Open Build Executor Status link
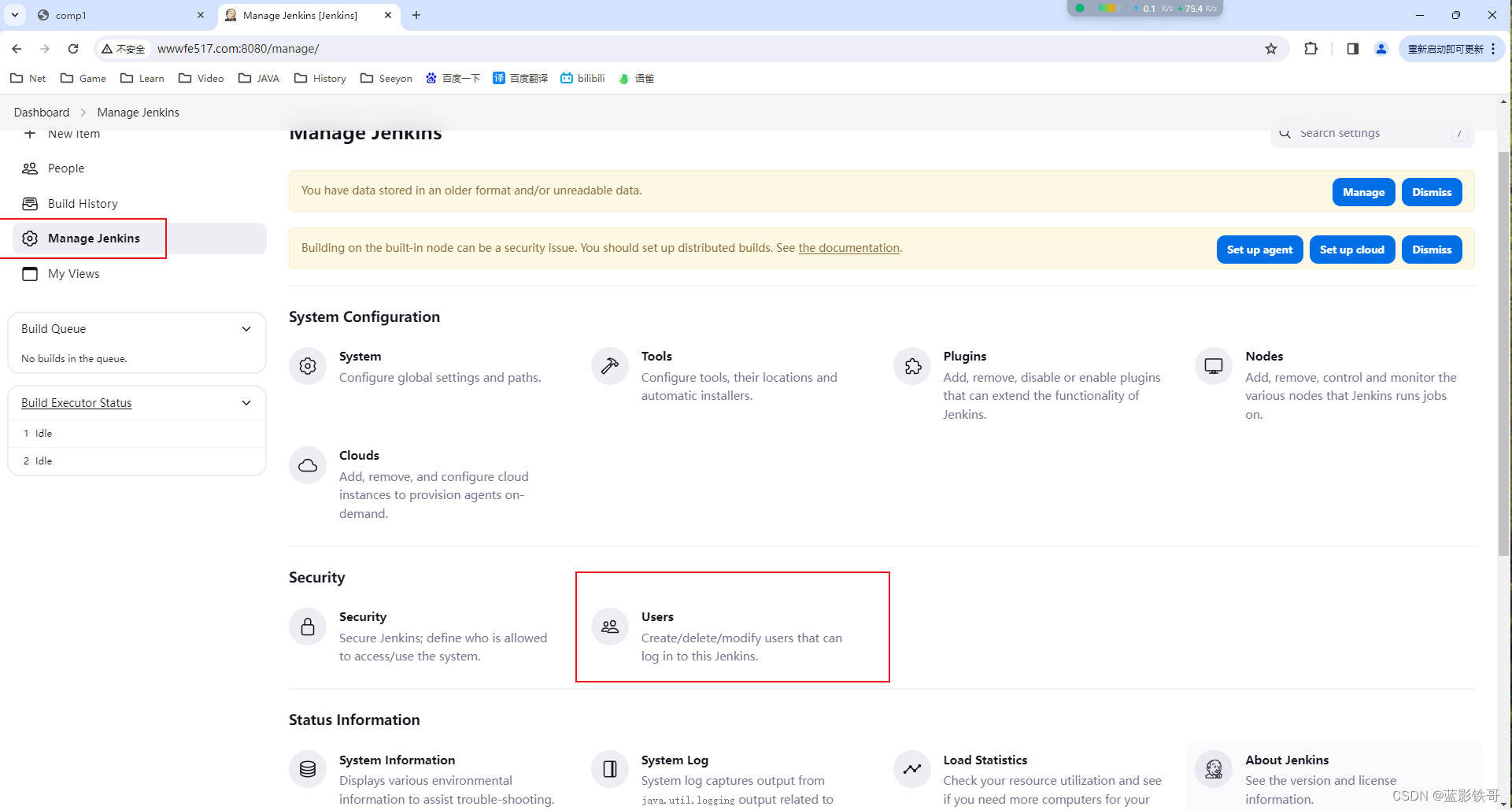The height and width of the screenshot is (810, 1512). [76, 403]
